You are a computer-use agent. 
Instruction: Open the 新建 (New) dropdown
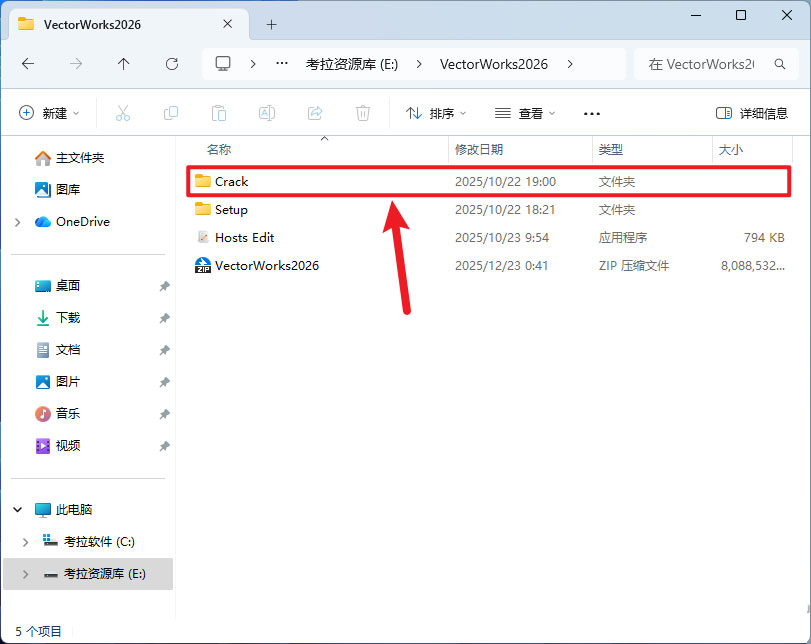click(49, 113)
